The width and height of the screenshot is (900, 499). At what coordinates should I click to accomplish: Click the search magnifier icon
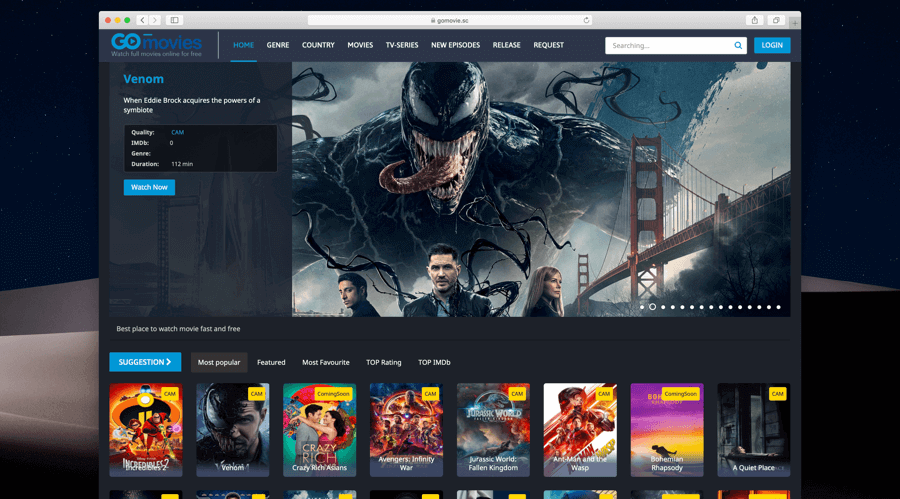pyautogui.click(x=738, y=45)
